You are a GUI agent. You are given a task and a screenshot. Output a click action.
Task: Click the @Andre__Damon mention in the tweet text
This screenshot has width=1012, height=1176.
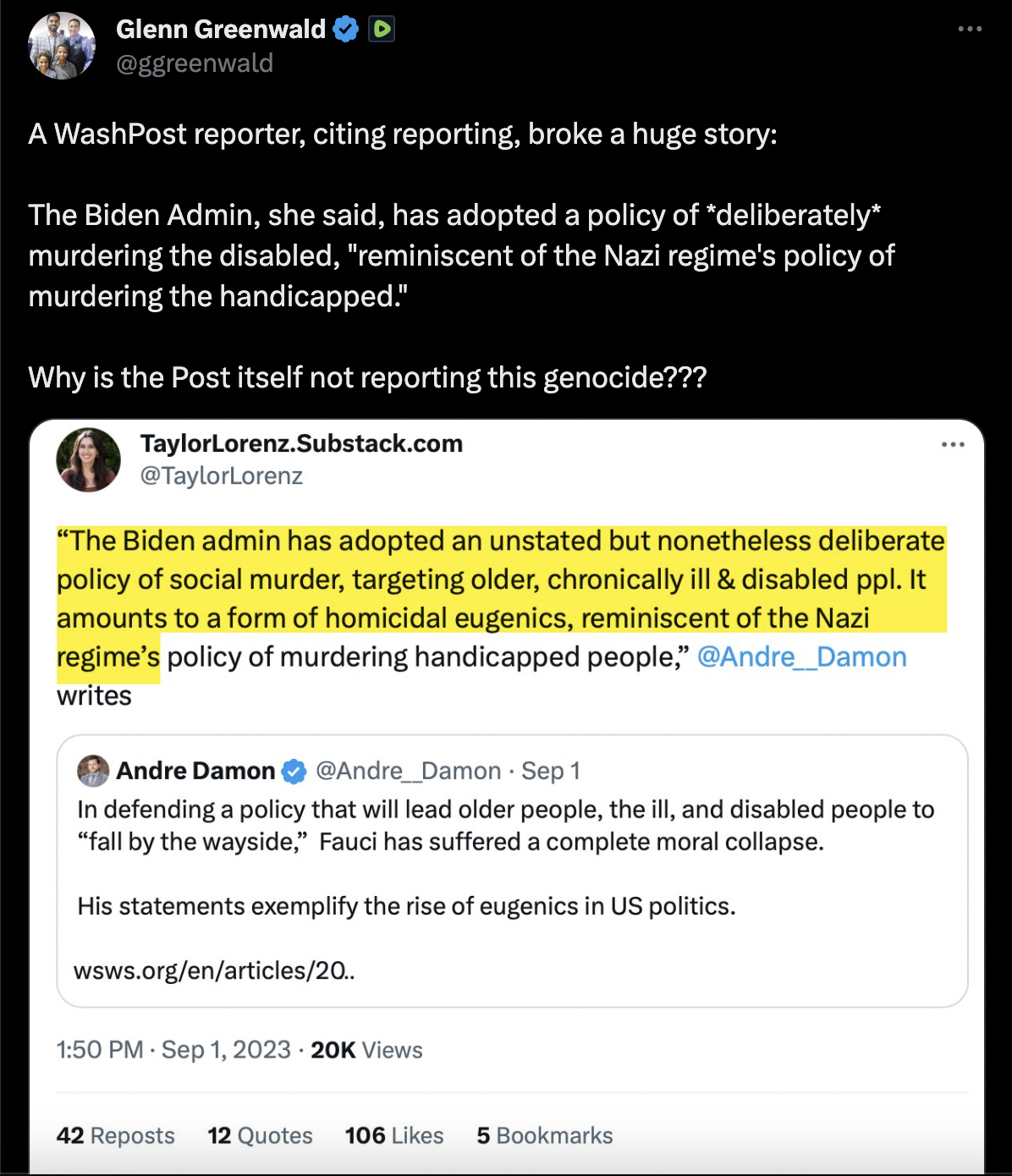point(801,657)
